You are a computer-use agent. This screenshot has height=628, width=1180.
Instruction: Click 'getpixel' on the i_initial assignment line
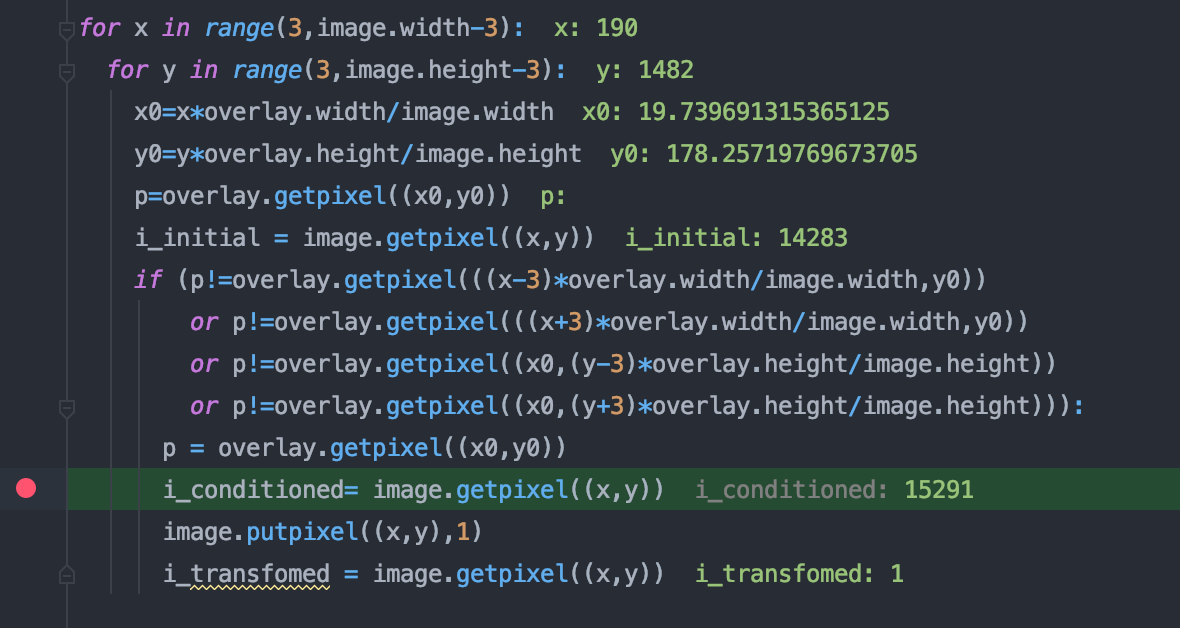tap(428, 238)
